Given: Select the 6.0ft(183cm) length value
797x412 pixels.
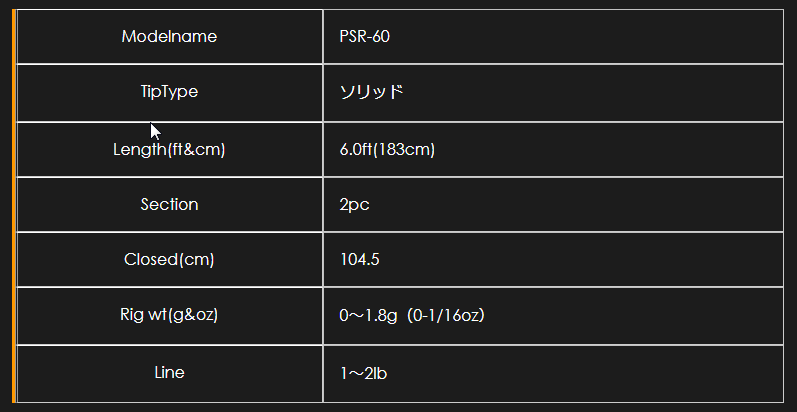Looking at the screenshot, I should [387, 150].
